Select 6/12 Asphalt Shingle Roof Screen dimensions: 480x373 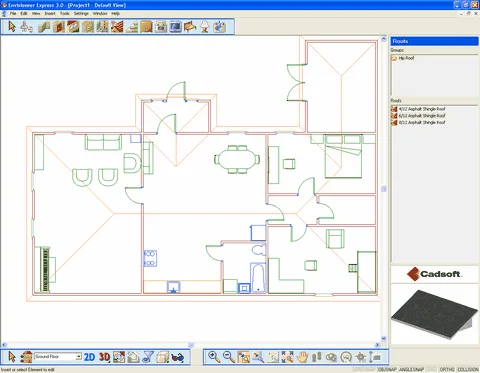click(418, 116)
